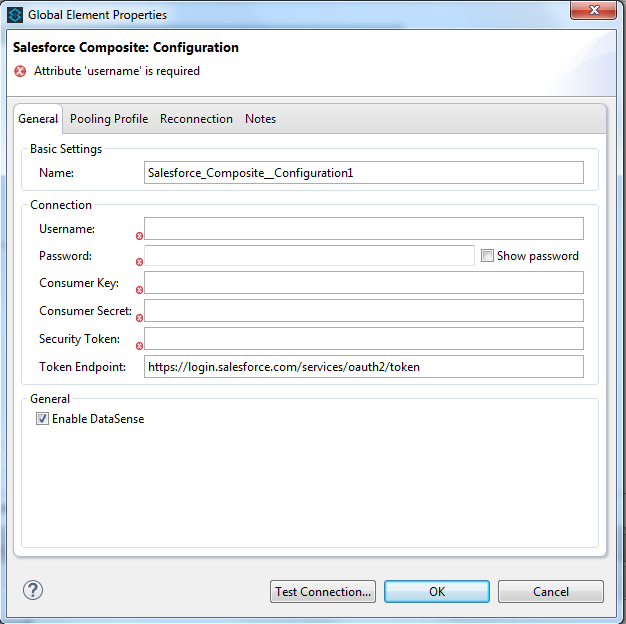Uncheck Enable DataSense

pyautogui.click(x=42, y=418)
